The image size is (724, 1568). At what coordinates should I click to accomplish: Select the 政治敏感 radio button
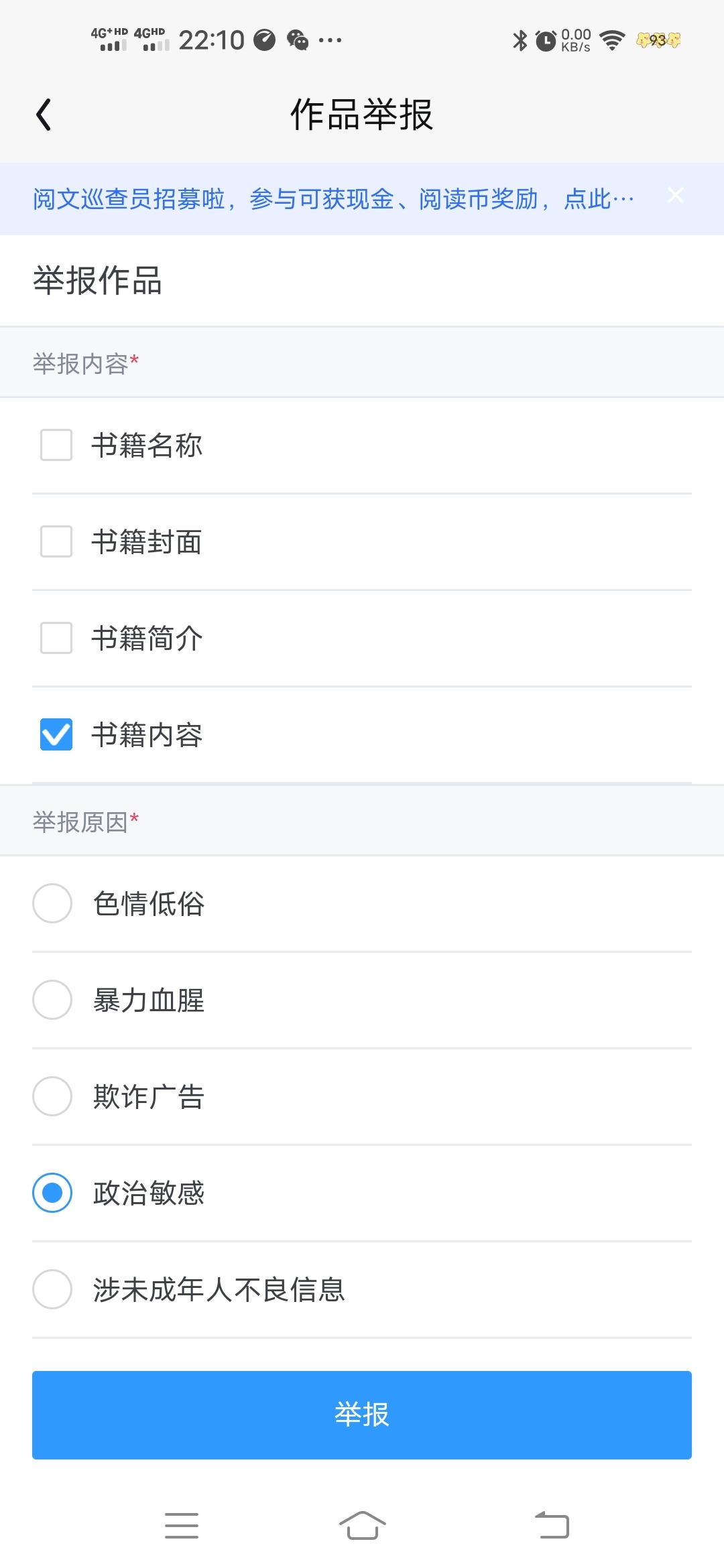[52, 1193]
